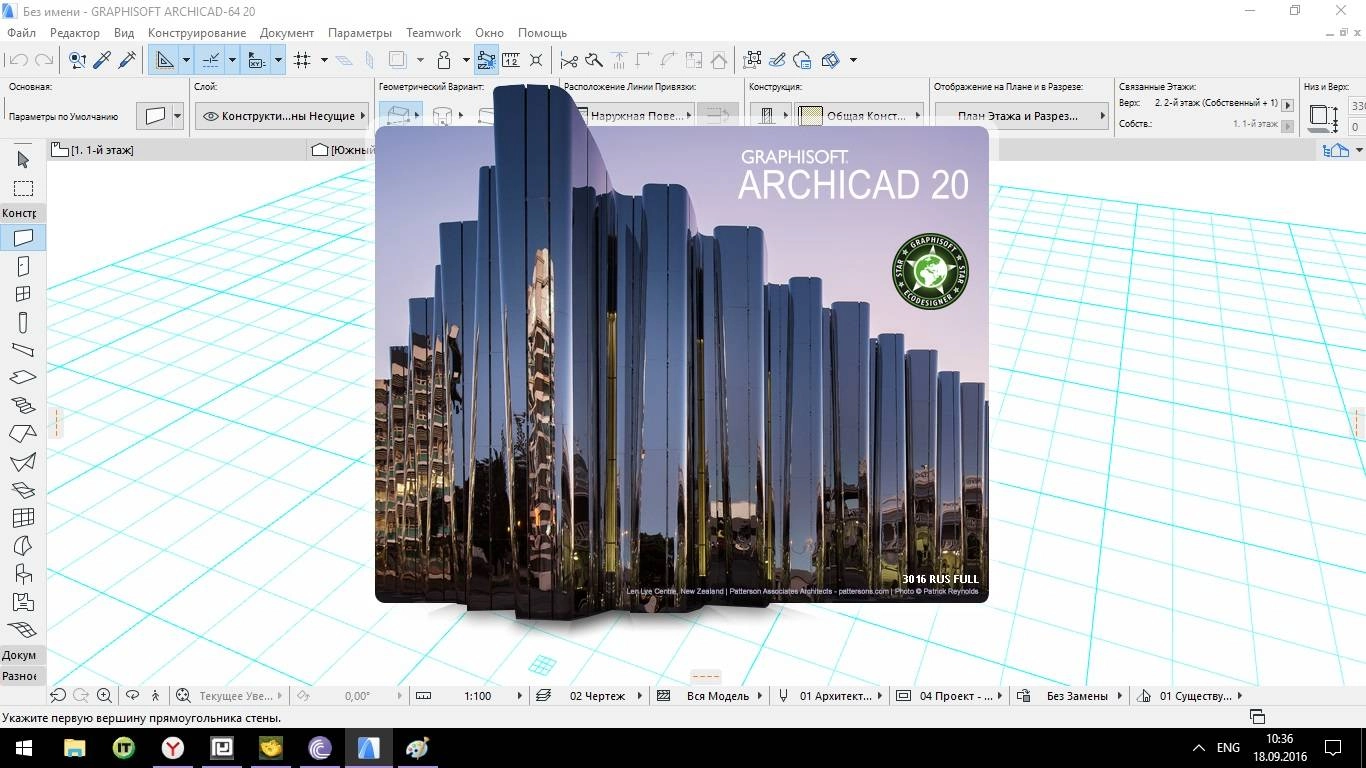Click ENG language indicator in tray
The height and width of the screenshot is (768, 1366).
pyautogui.click(x=1228, y=747)
